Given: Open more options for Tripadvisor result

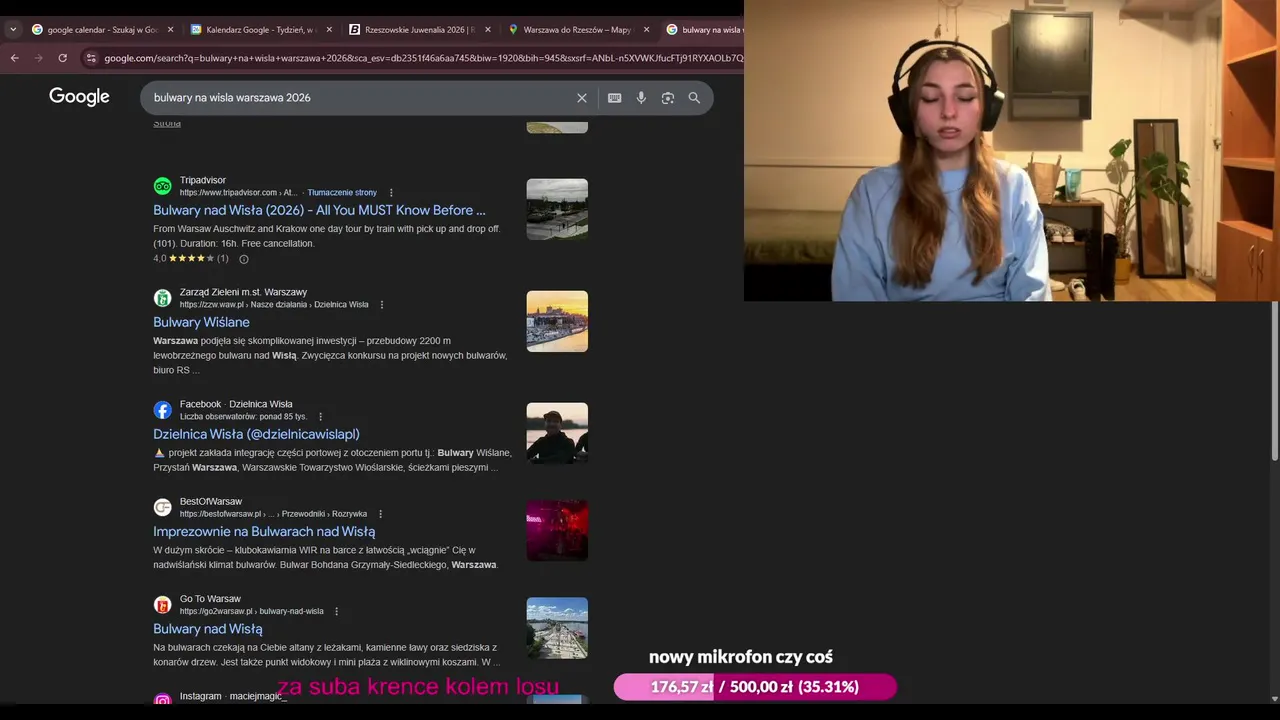Looking at the screenshot, I should (x=391, y=193).
